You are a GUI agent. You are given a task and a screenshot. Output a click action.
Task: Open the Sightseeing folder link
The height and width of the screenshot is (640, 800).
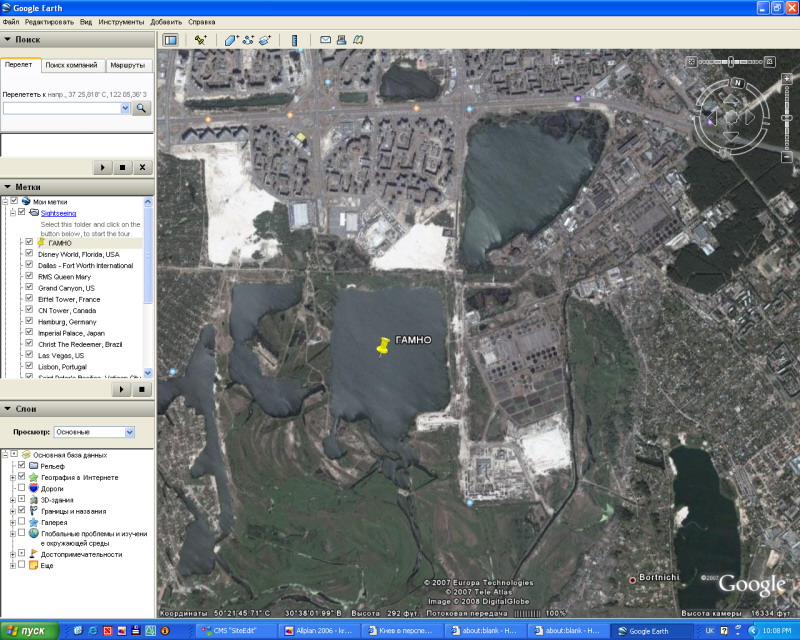pos(58,213)
